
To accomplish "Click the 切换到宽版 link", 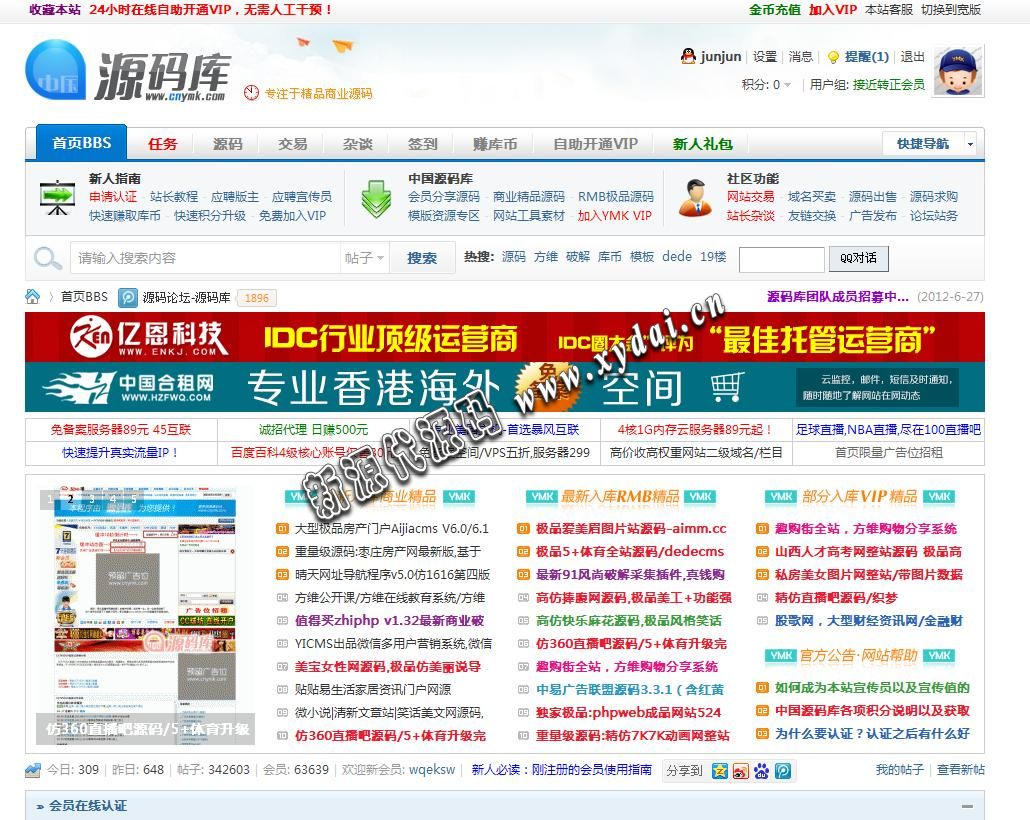I will tap(951, 10).
